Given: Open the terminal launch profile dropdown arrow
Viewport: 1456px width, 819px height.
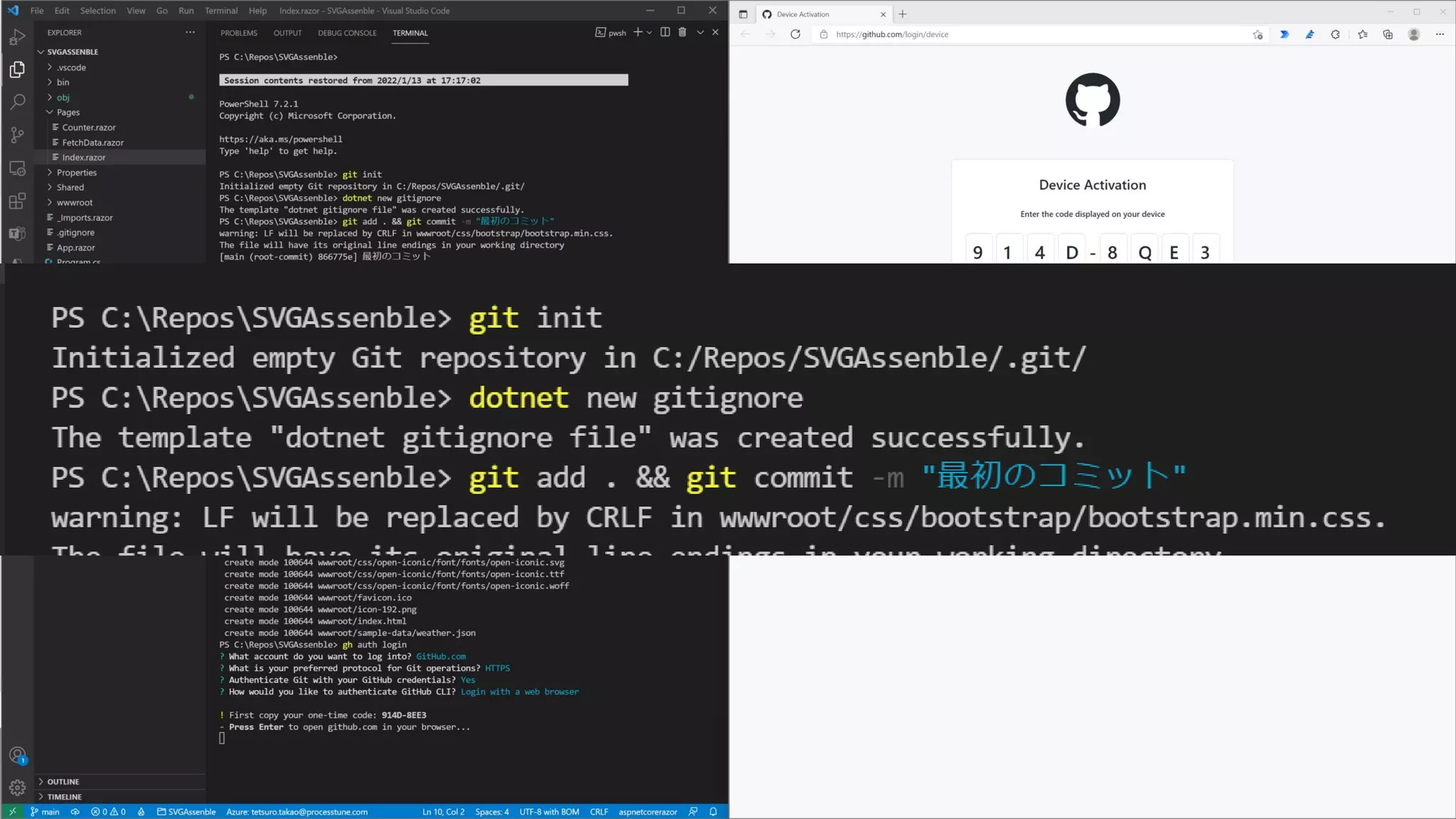Looking at the screenshot, I should coord(649,32).
